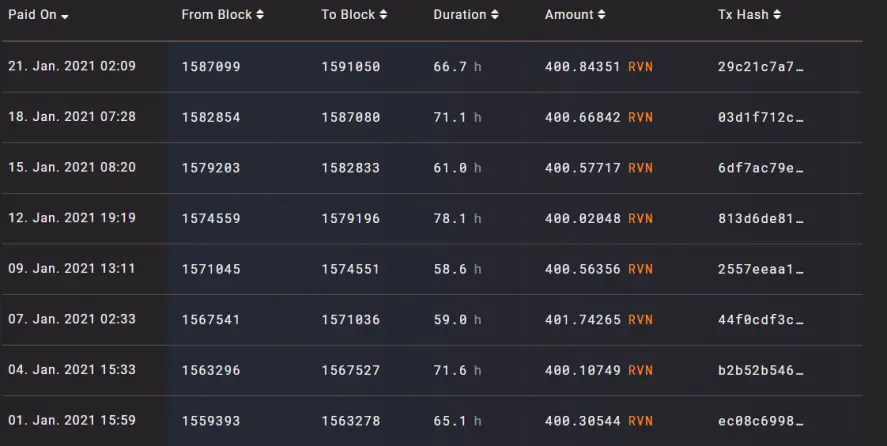Select the date 09. Jan. 2021 13:11
The image size is (887, 446).
(72, 268)
